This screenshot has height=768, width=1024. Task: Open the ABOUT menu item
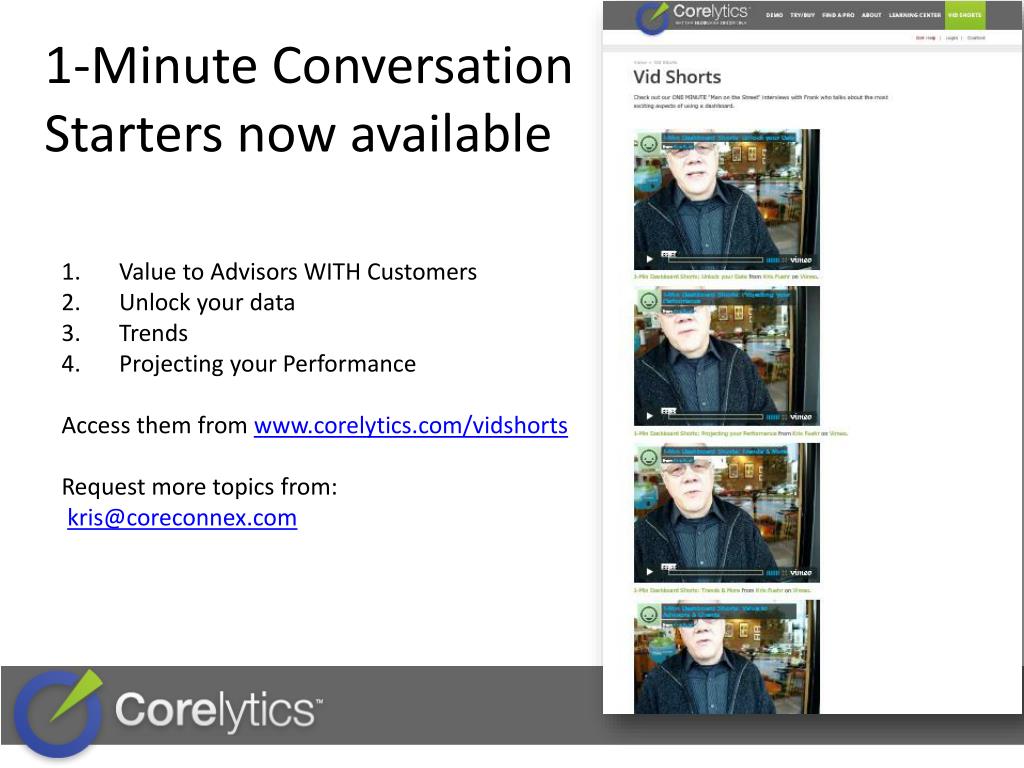click(872, 14)
